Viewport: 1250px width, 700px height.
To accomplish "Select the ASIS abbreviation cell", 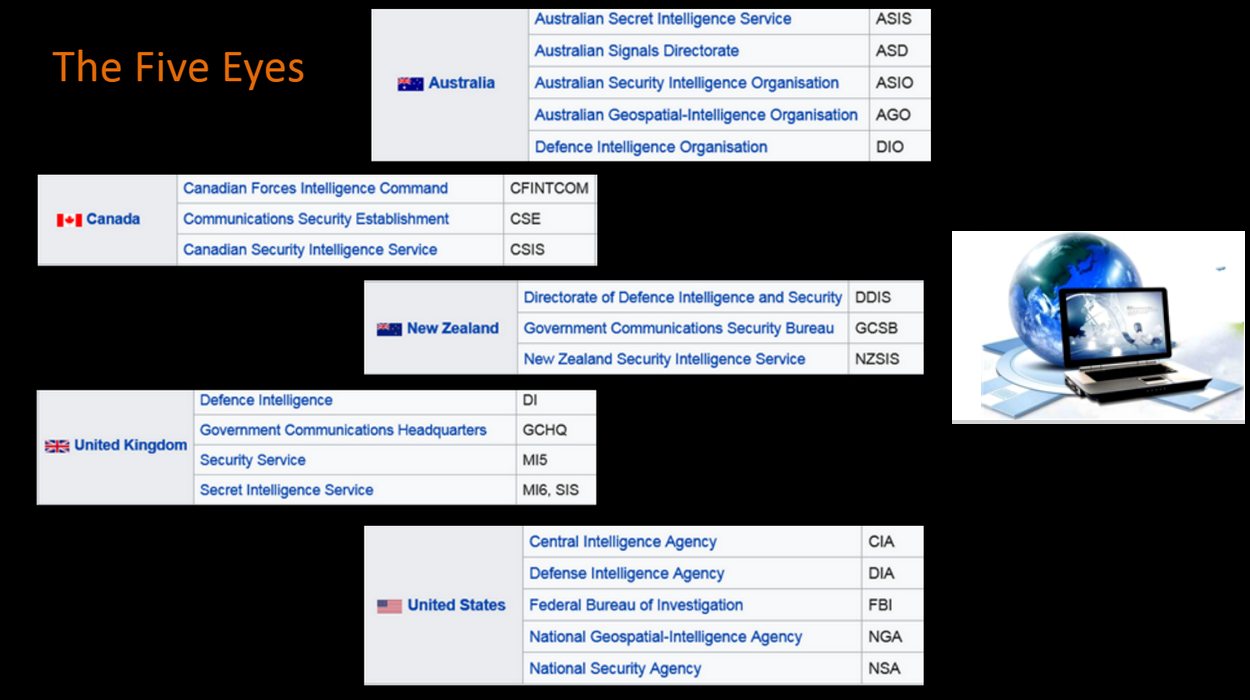I will (899, 19).
